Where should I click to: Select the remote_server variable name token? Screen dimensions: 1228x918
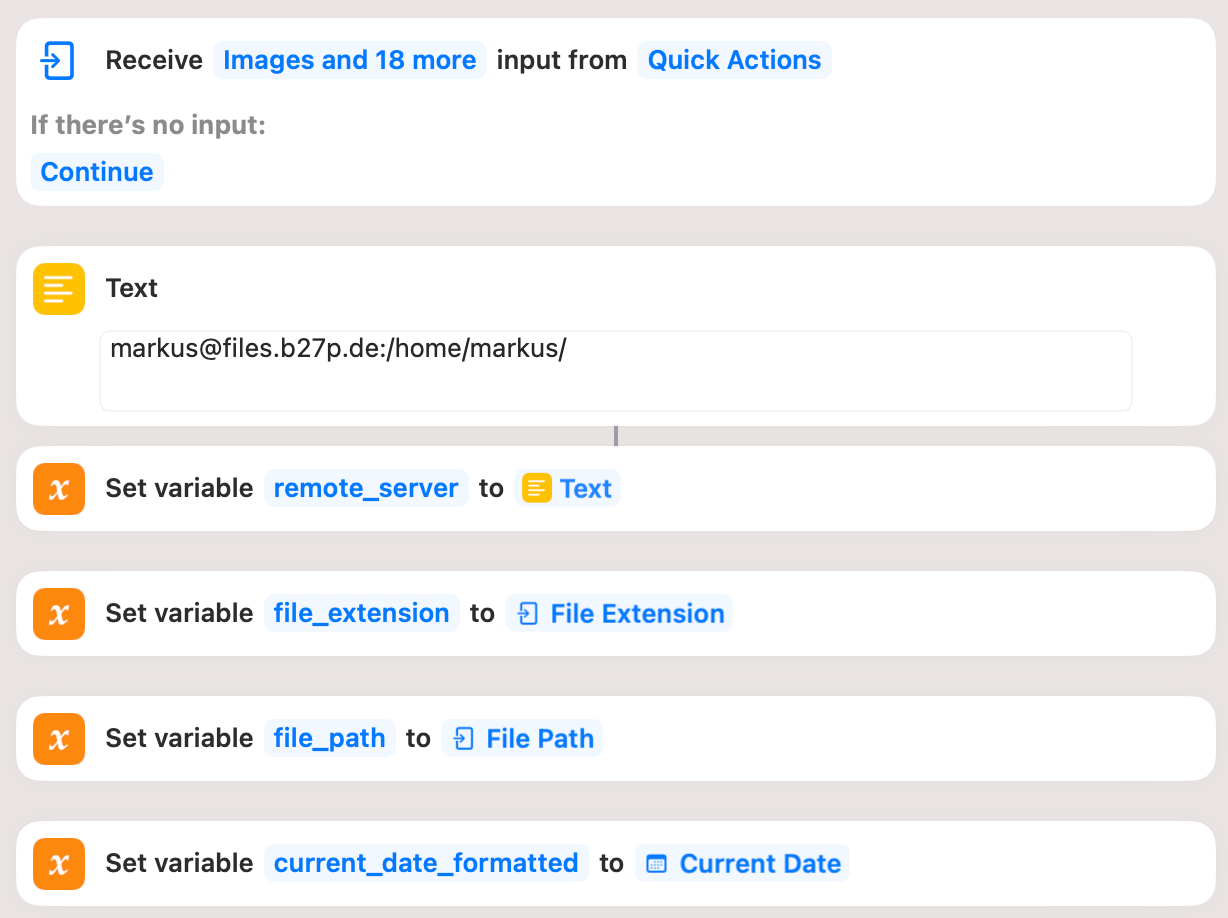(x=366, y=488)
